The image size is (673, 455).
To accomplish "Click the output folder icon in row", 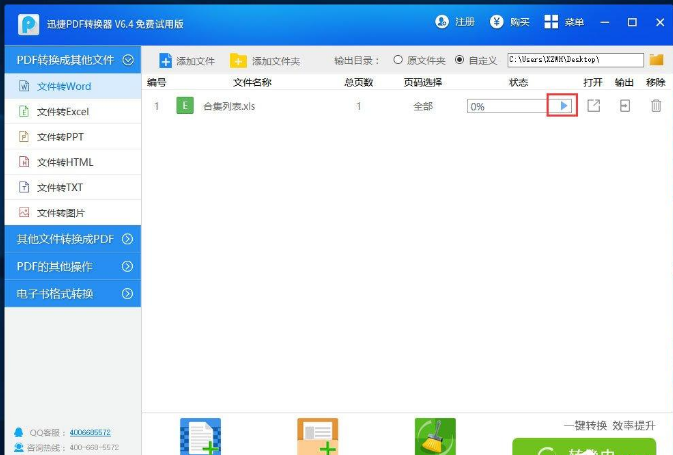I will coord(625,105).
